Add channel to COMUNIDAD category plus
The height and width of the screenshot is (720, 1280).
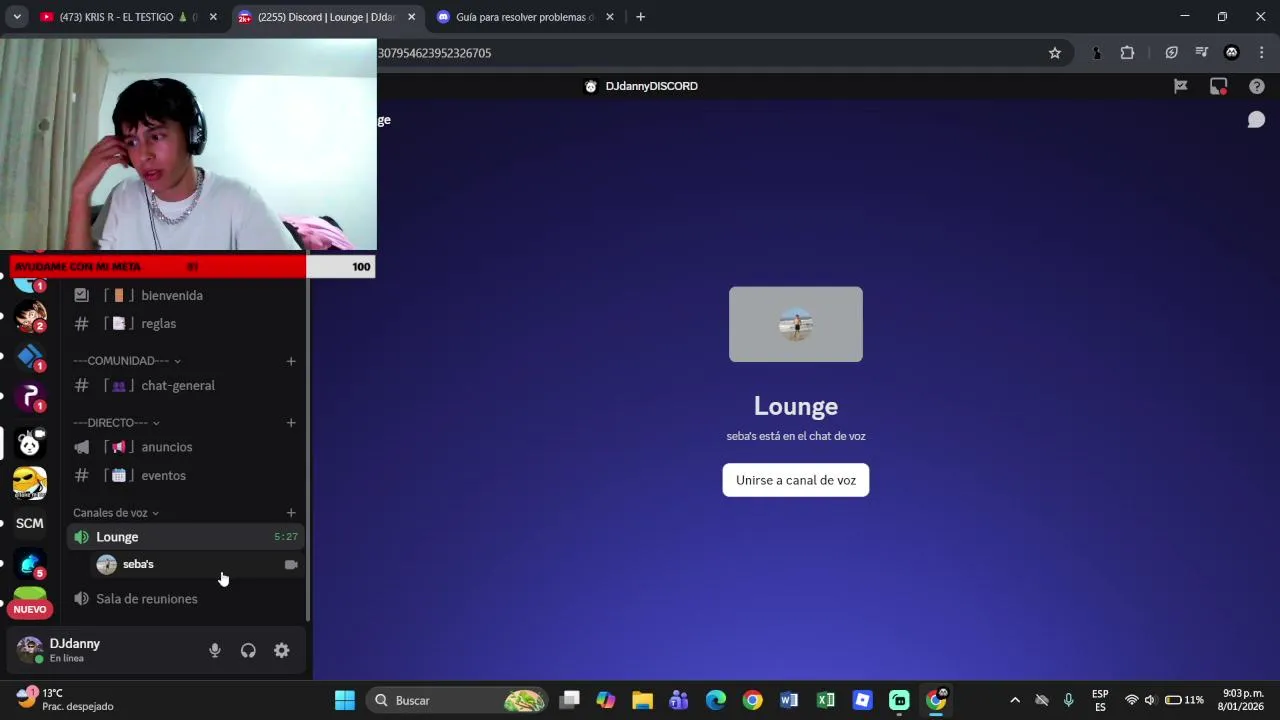tap(291, 361)
